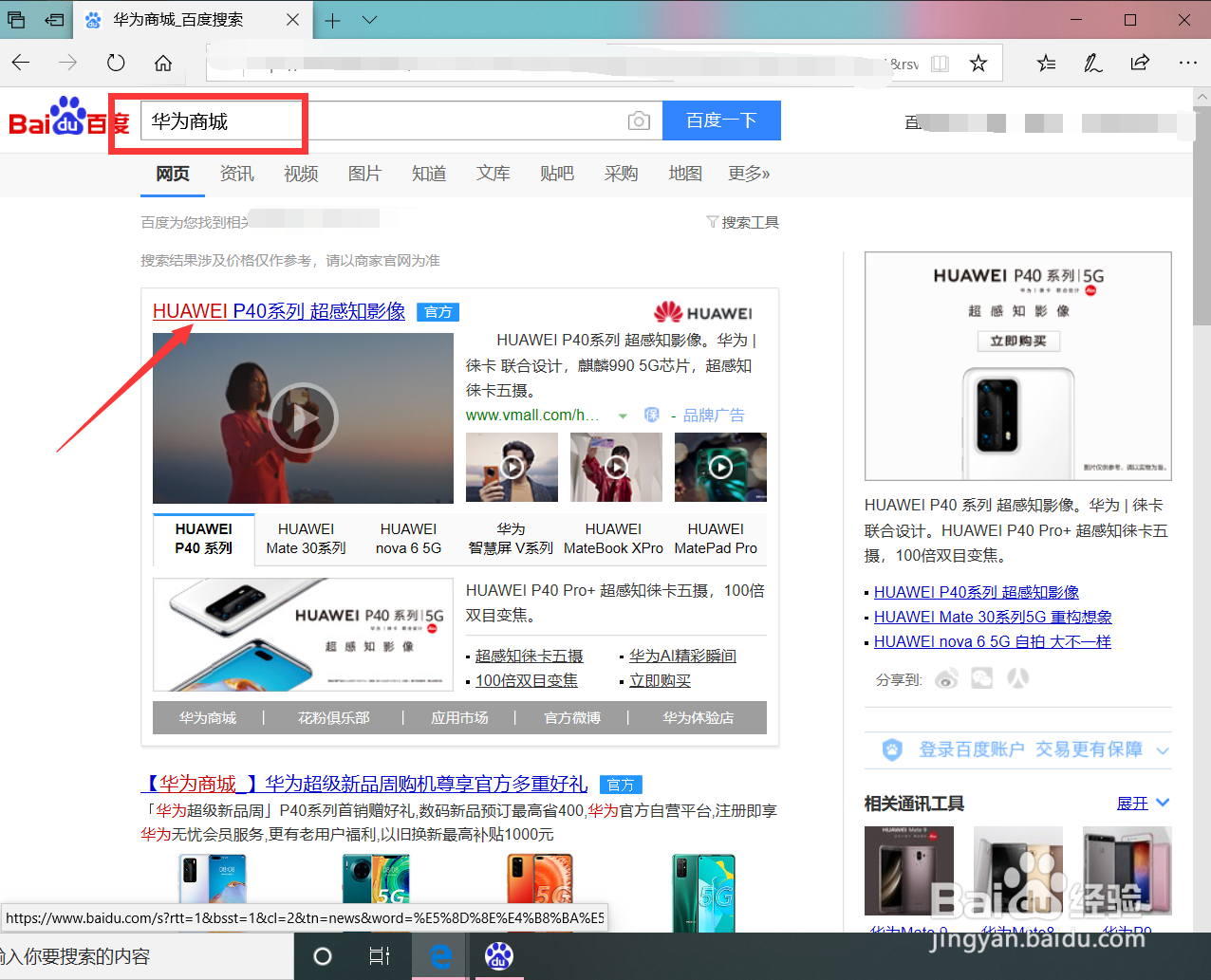1211x980 pixels.
Task: Show the tab preview chevron
Action: (x=370, y=20)
